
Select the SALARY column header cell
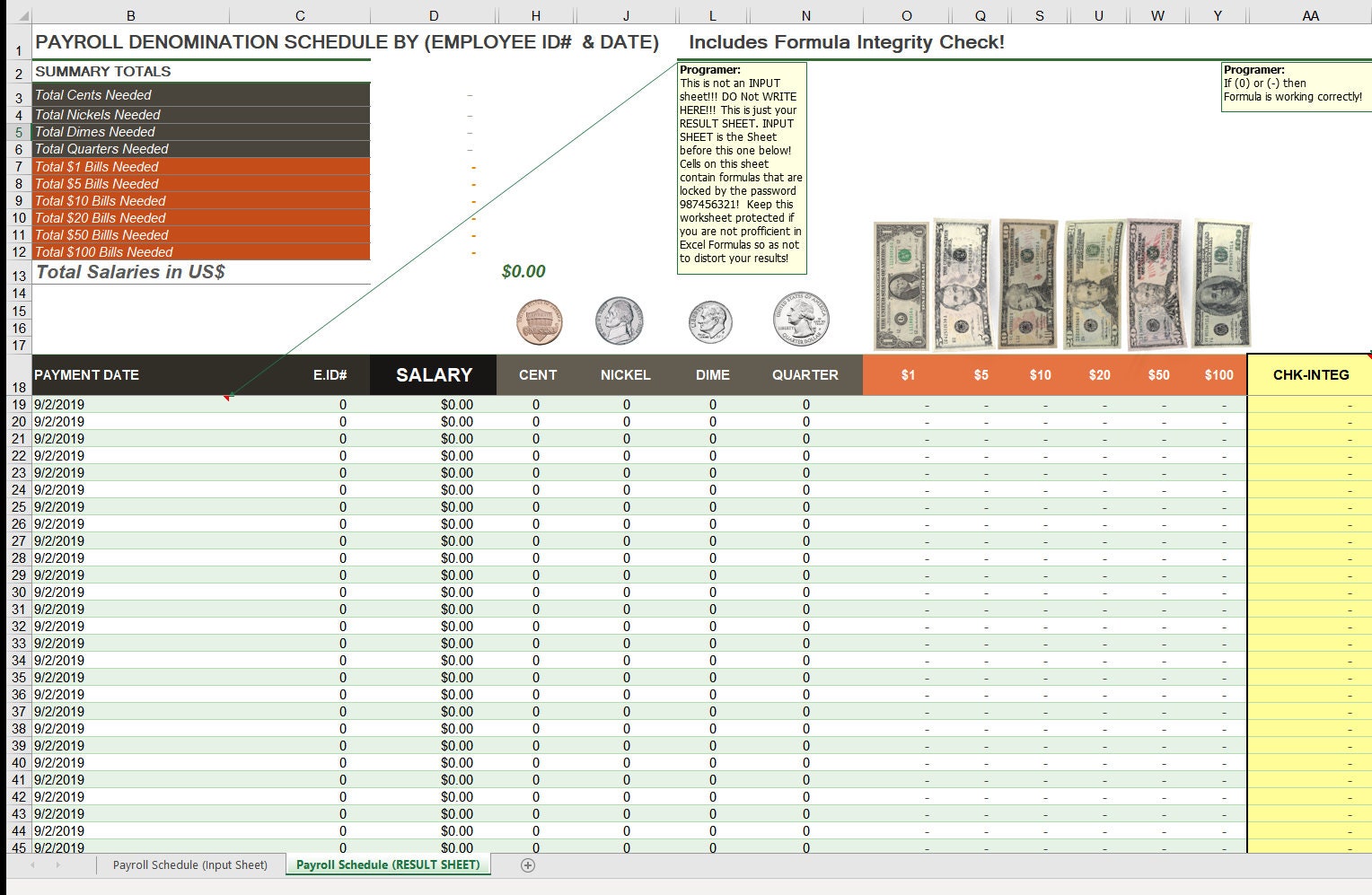click(433, 374)
